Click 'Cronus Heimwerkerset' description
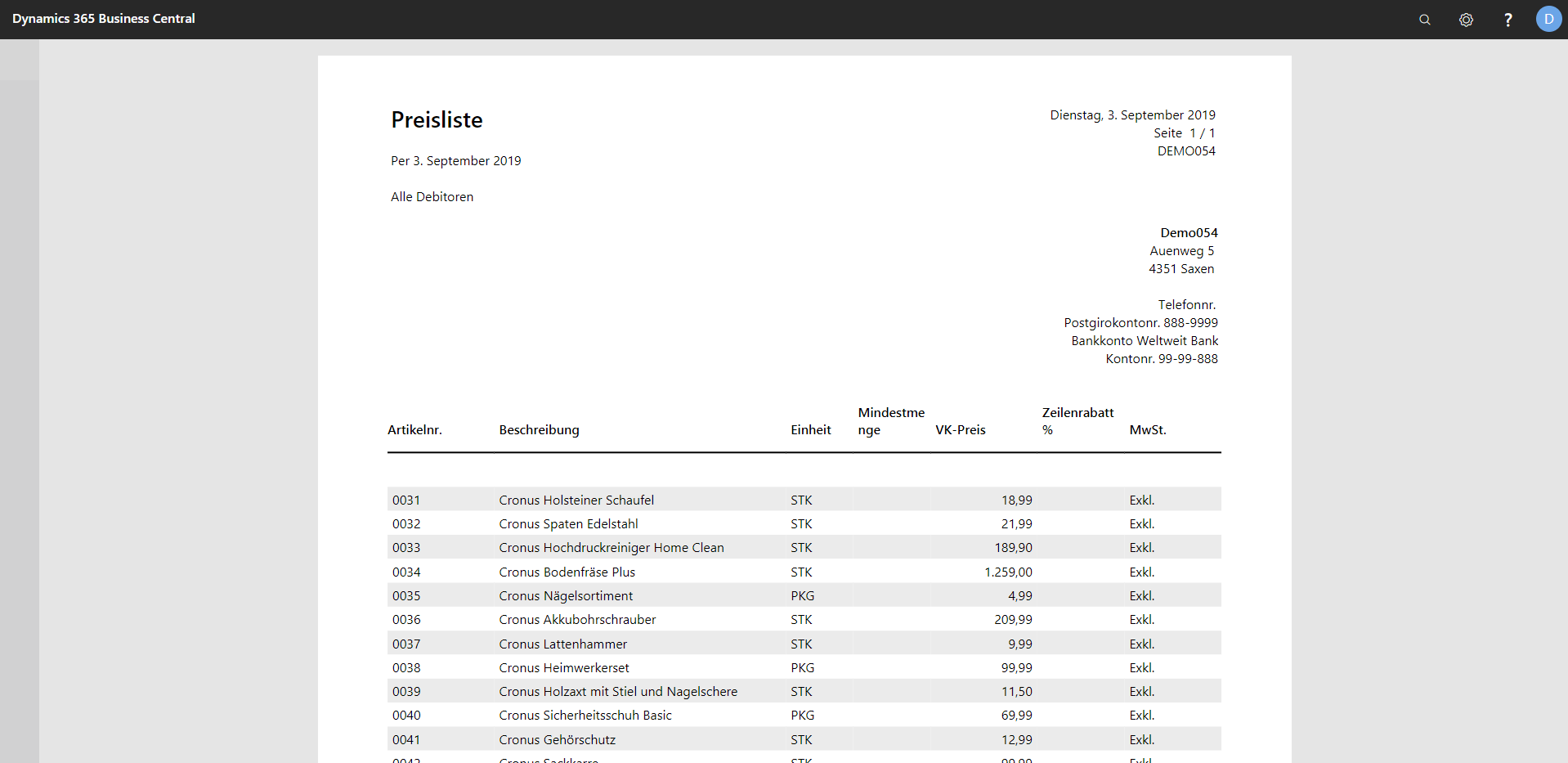The height and width of the screenshot is (763, 1568). pyautogui.click(x=563, y=668)
